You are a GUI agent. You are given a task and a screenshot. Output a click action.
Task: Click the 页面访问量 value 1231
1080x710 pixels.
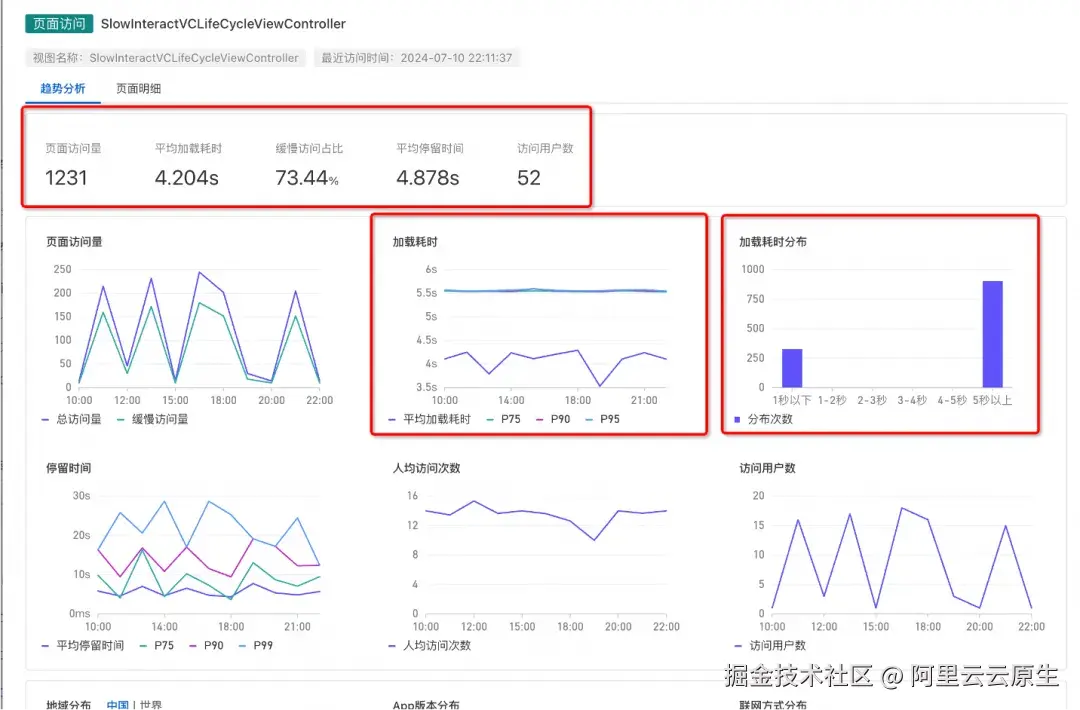(66, 178)
